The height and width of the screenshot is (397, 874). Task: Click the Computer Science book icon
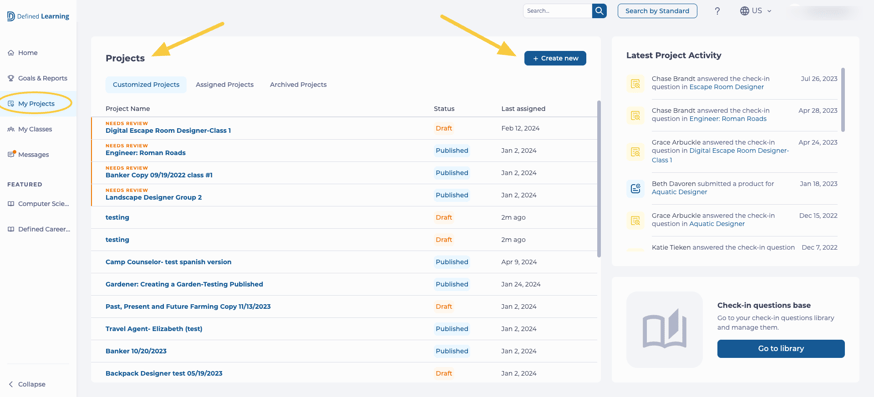pos(11,204)
